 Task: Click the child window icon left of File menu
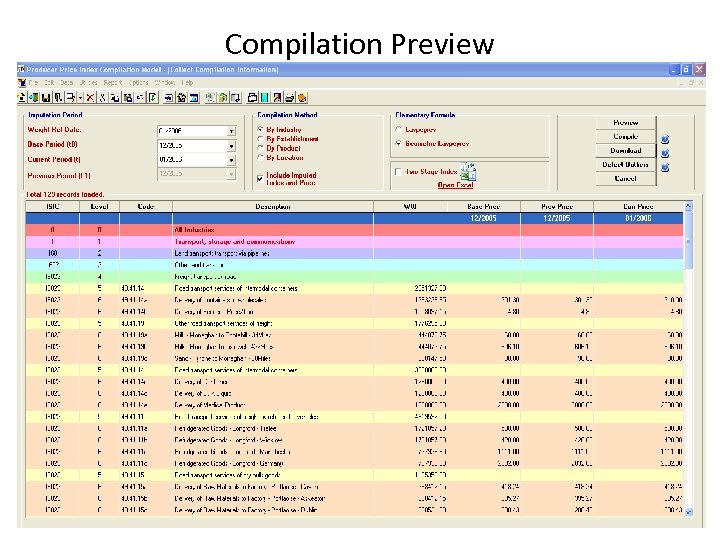(x=22, y=83)
